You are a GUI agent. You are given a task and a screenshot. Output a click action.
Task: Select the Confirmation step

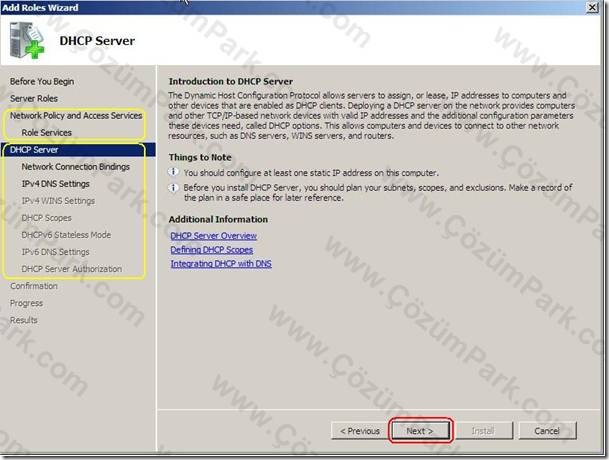(34, 286)
